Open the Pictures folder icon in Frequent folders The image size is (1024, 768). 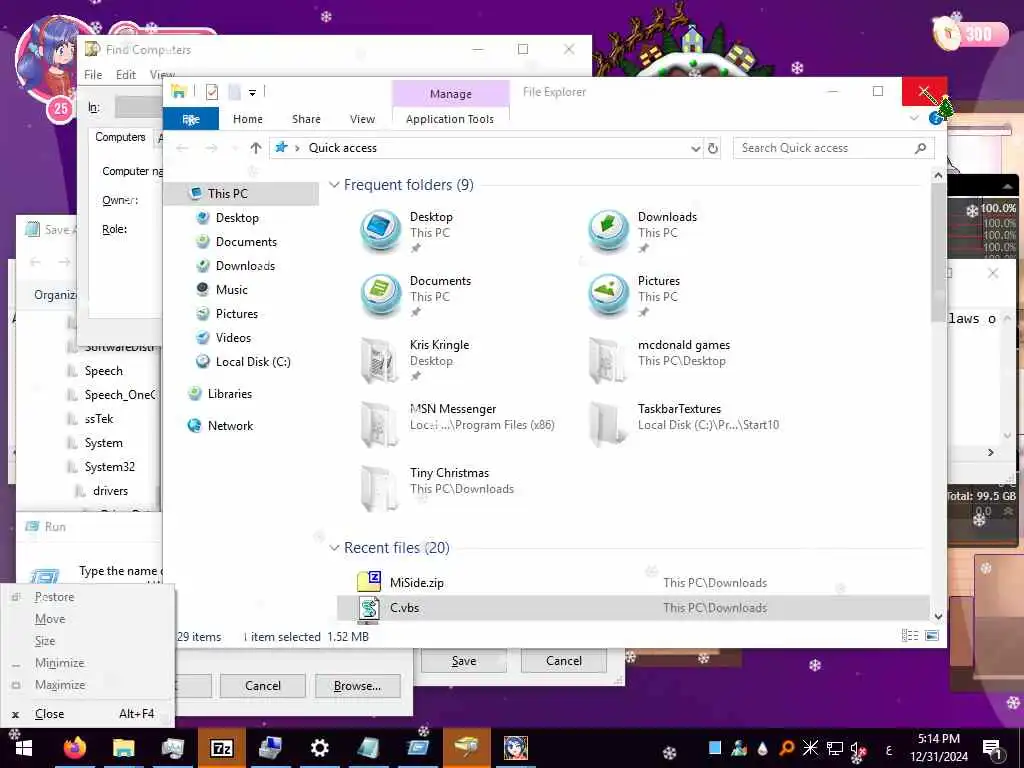pyautogui.click(x=609, y=295)
